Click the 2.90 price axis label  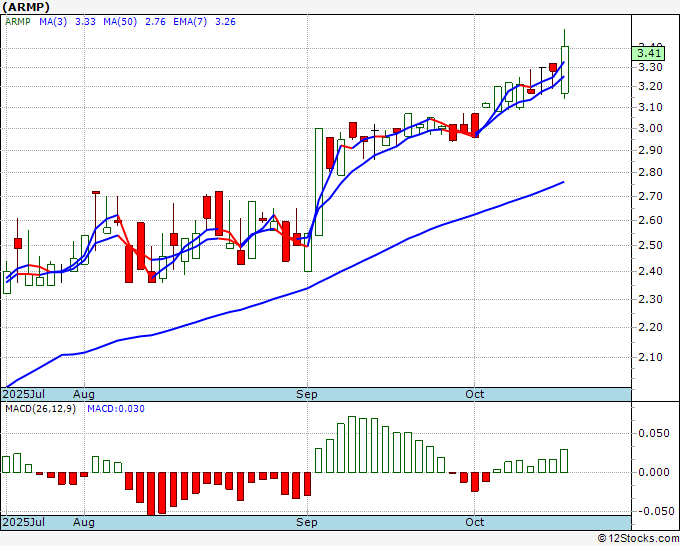[651, 150]
